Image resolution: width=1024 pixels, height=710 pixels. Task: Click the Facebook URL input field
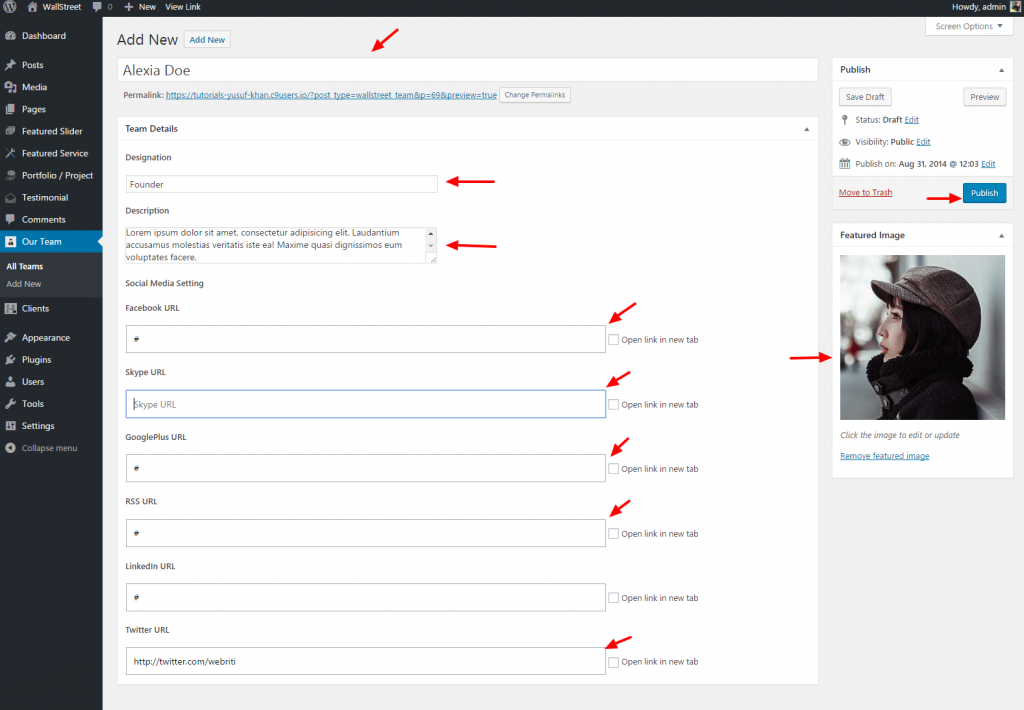[366, 339]
